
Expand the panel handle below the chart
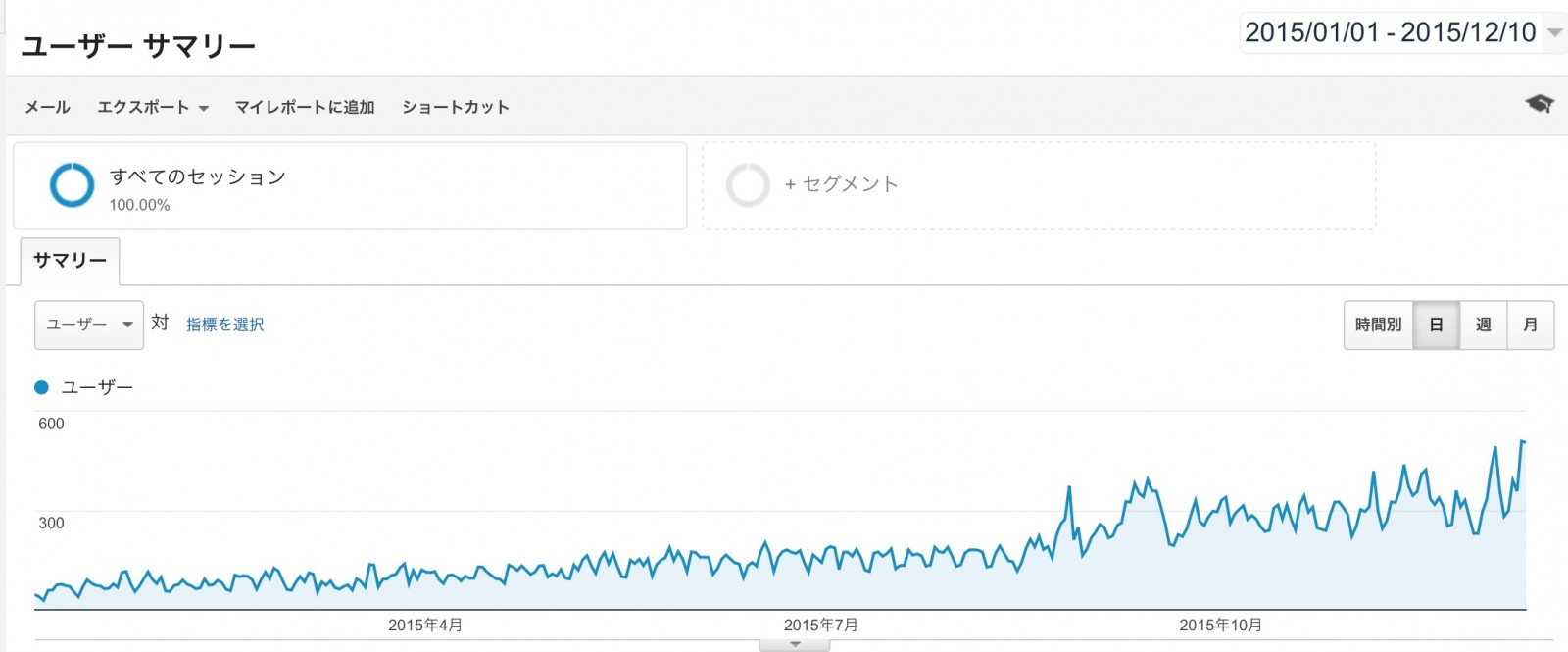pyautogui.click(x=795, y=645)
